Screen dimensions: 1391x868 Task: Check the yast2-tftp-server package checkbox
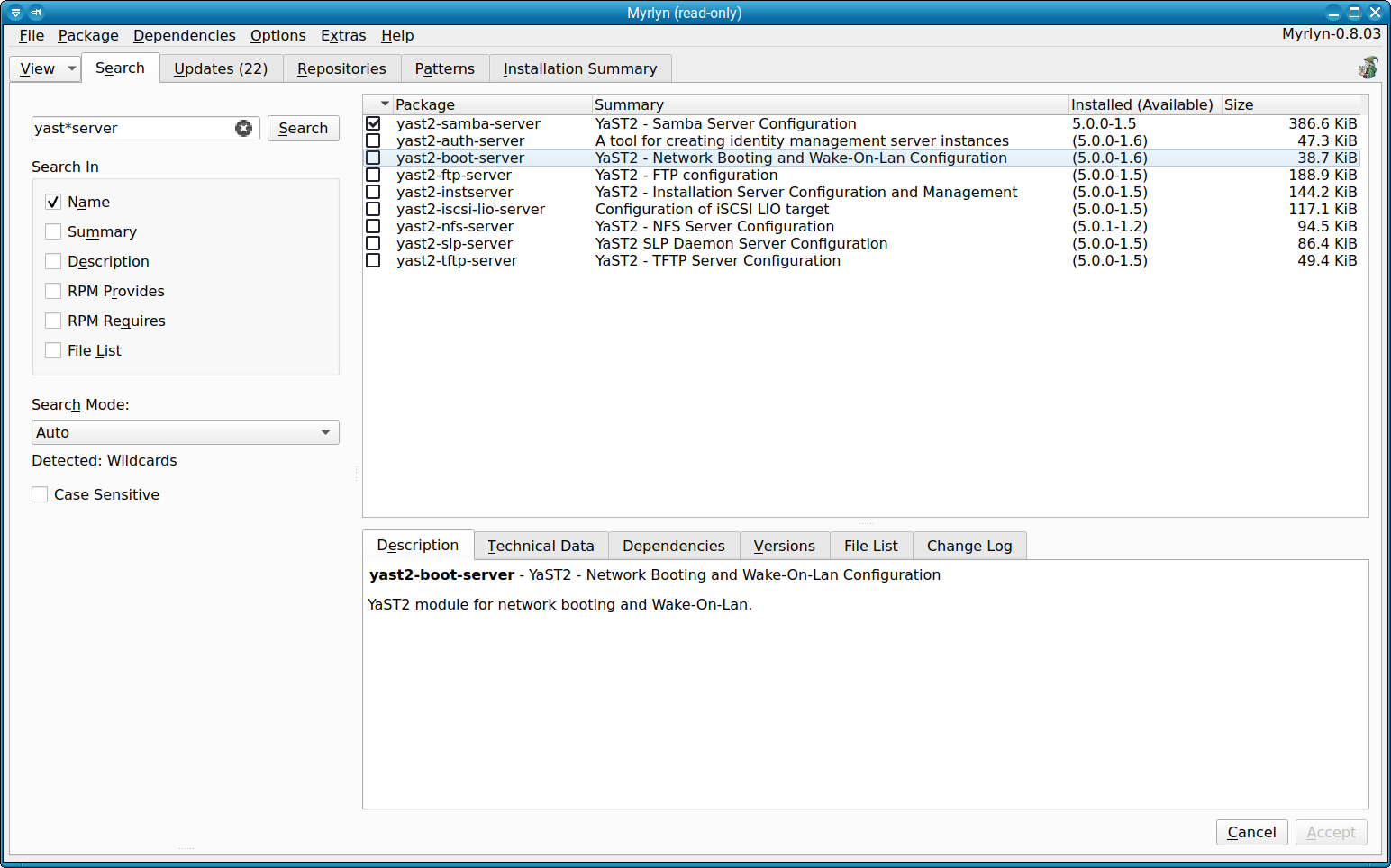373,260
